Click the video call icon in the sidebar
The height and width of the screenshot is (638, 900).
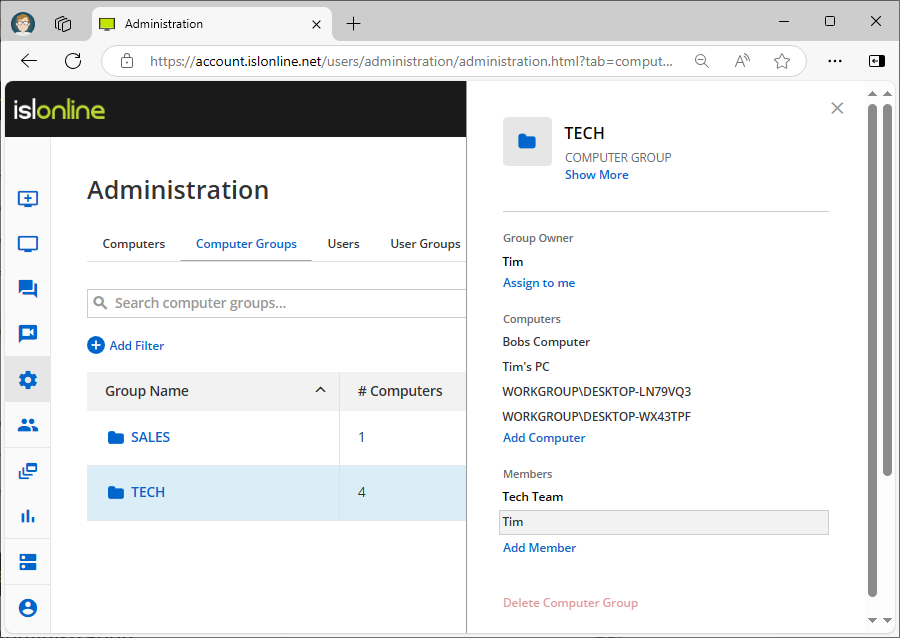[28, 334]
